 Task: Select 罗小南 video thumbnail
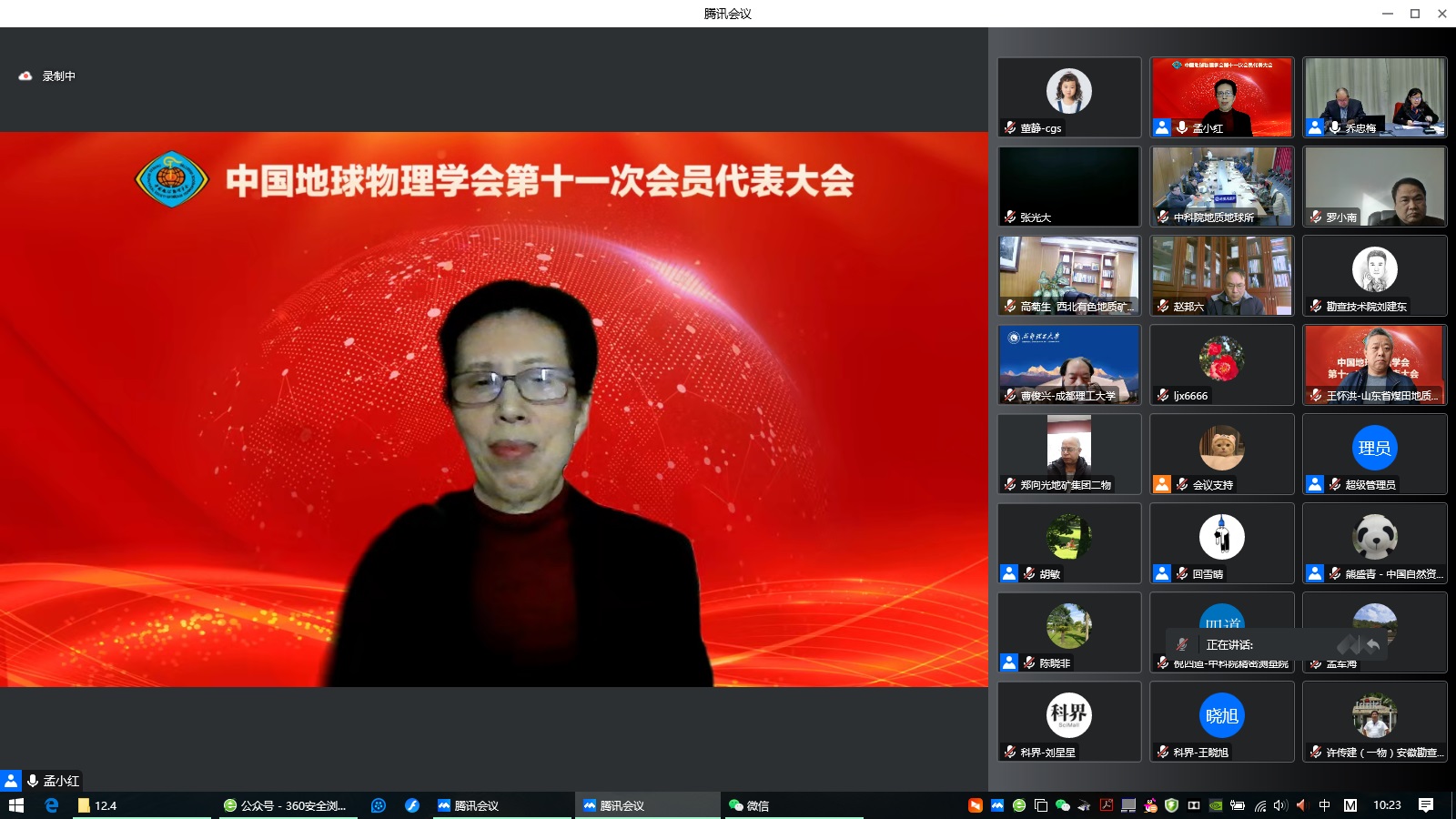click(1375, 187)
